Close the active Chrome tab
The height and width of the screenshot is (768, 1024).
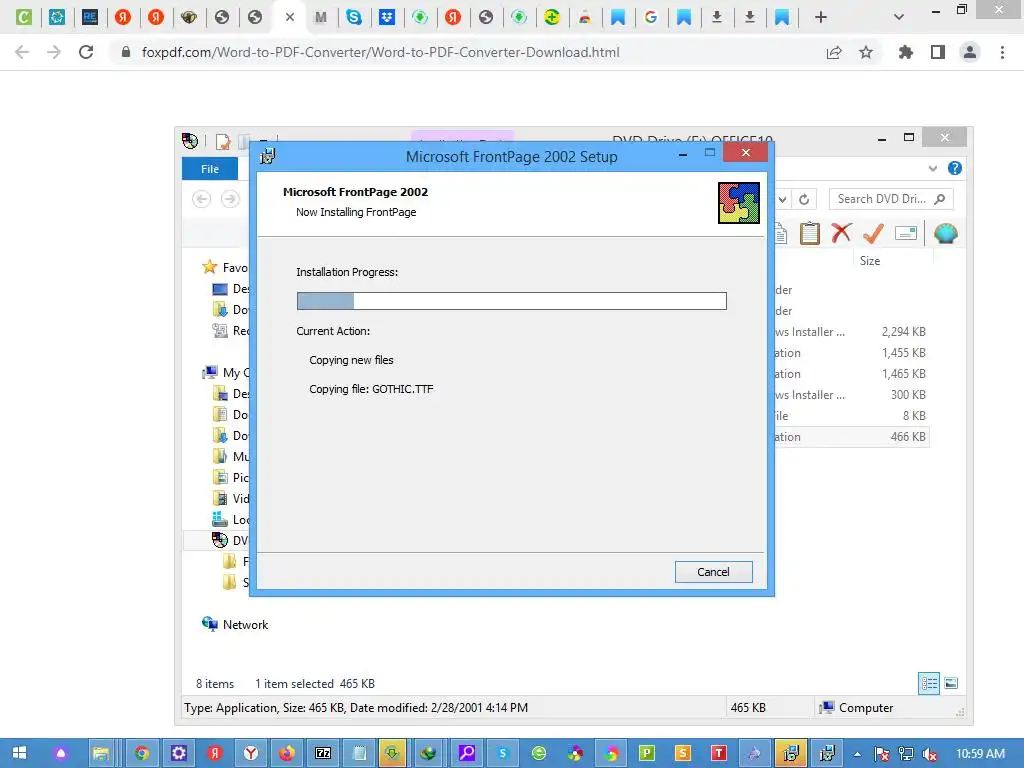290,17
